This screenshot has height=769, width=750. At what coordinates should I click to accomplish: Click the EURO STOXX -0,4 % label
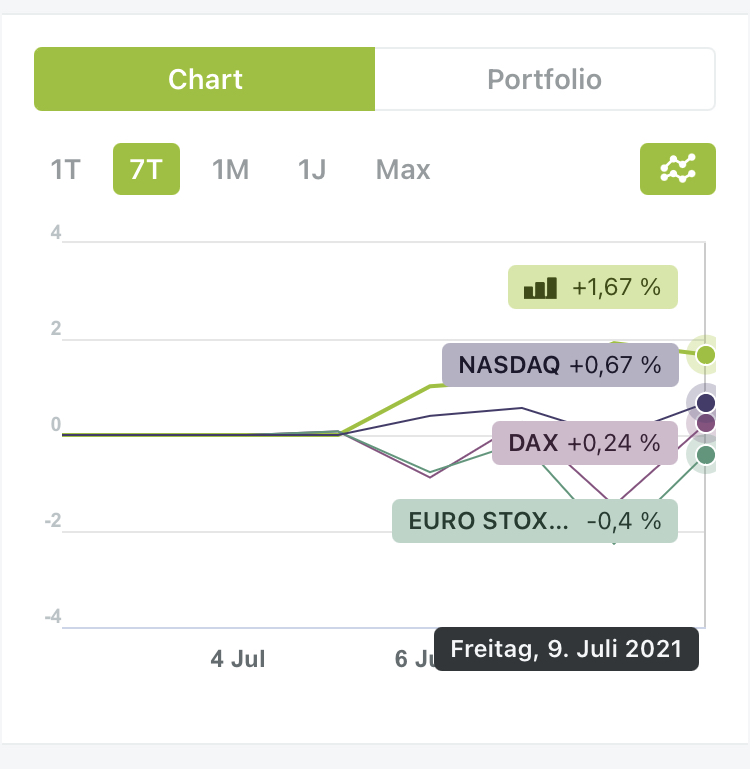pyautogui.click(x=534, y=521)
